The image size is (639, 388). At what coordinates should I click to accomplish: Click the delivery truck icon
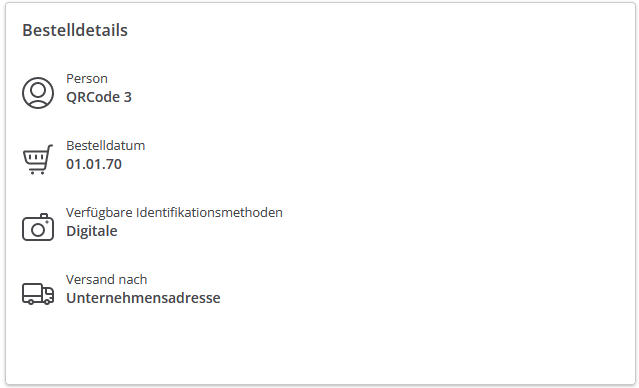pyautogui.click(x=38, y=294)
